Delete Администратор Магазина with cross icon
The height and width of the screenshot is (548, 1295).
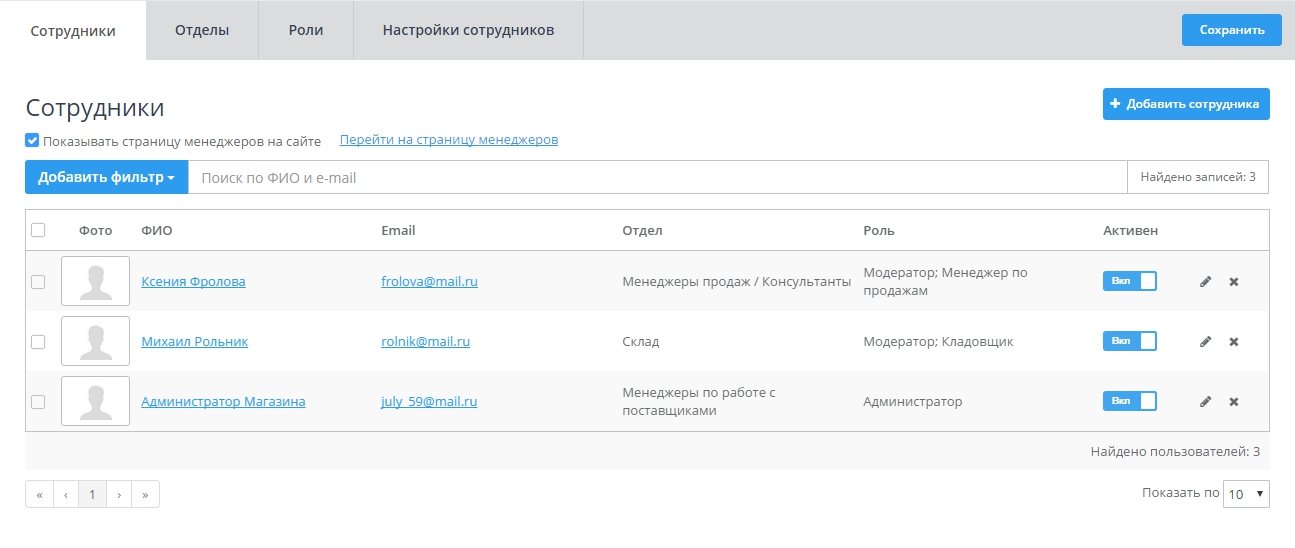pyautogui.click(x=1233, y=402)
